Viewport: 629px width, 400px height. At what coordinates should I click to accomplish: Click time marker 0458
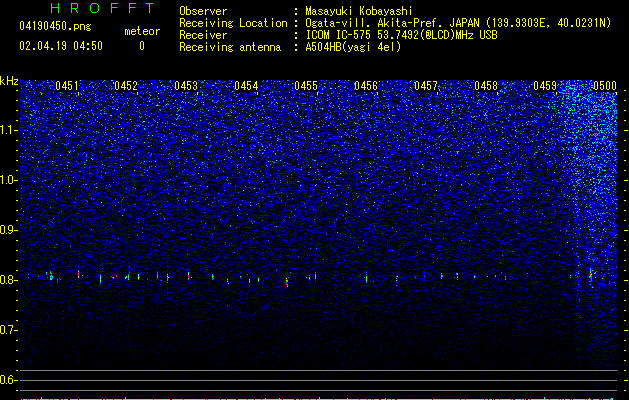(486, 86)
